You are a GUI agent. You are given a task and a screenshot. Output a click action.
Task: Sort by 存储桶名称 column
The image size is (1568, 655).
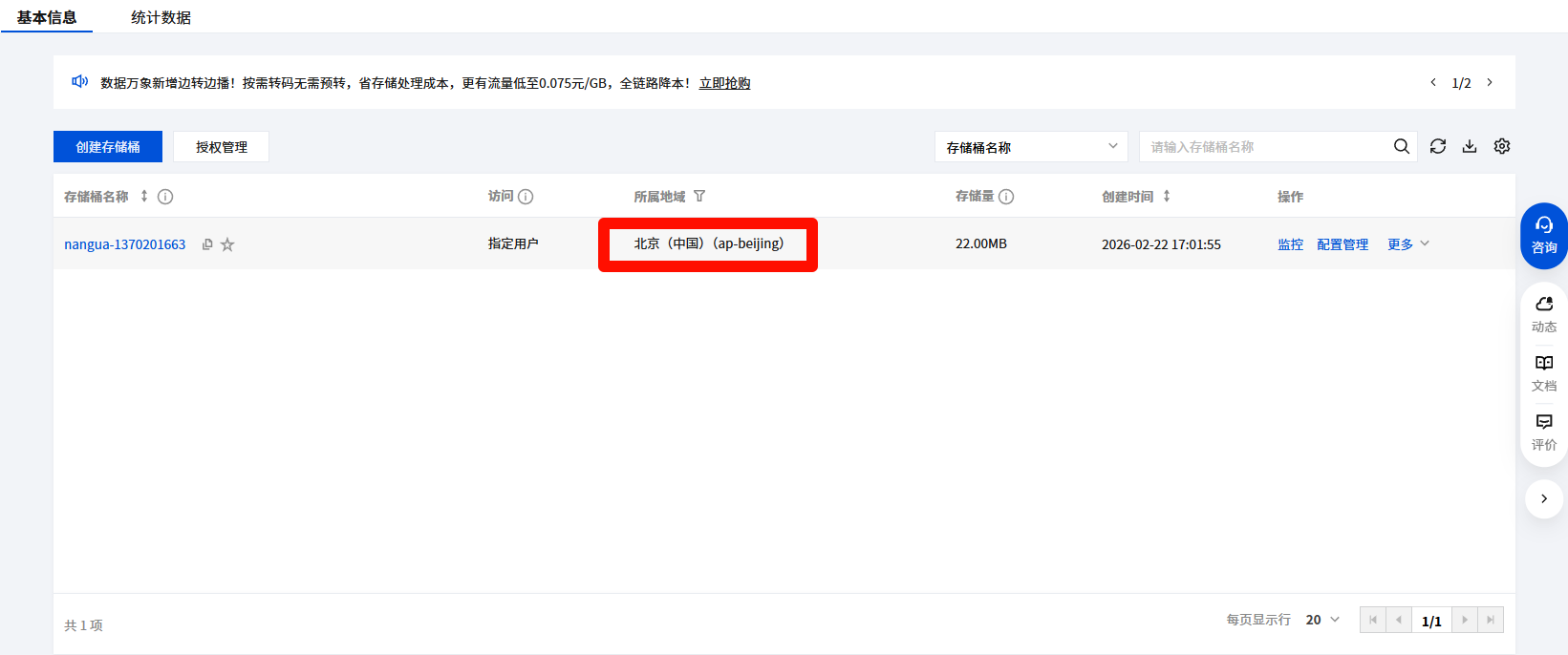click(144, 196)
